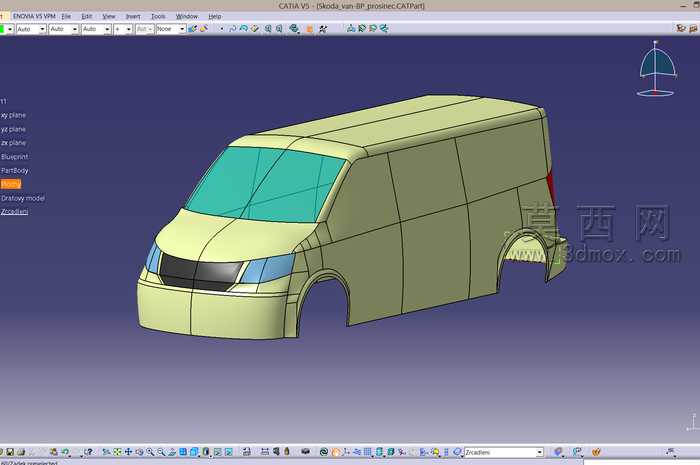The width and height of the screenshot is (700, 465).
Task: Open the Help menu
Action: 215,16
